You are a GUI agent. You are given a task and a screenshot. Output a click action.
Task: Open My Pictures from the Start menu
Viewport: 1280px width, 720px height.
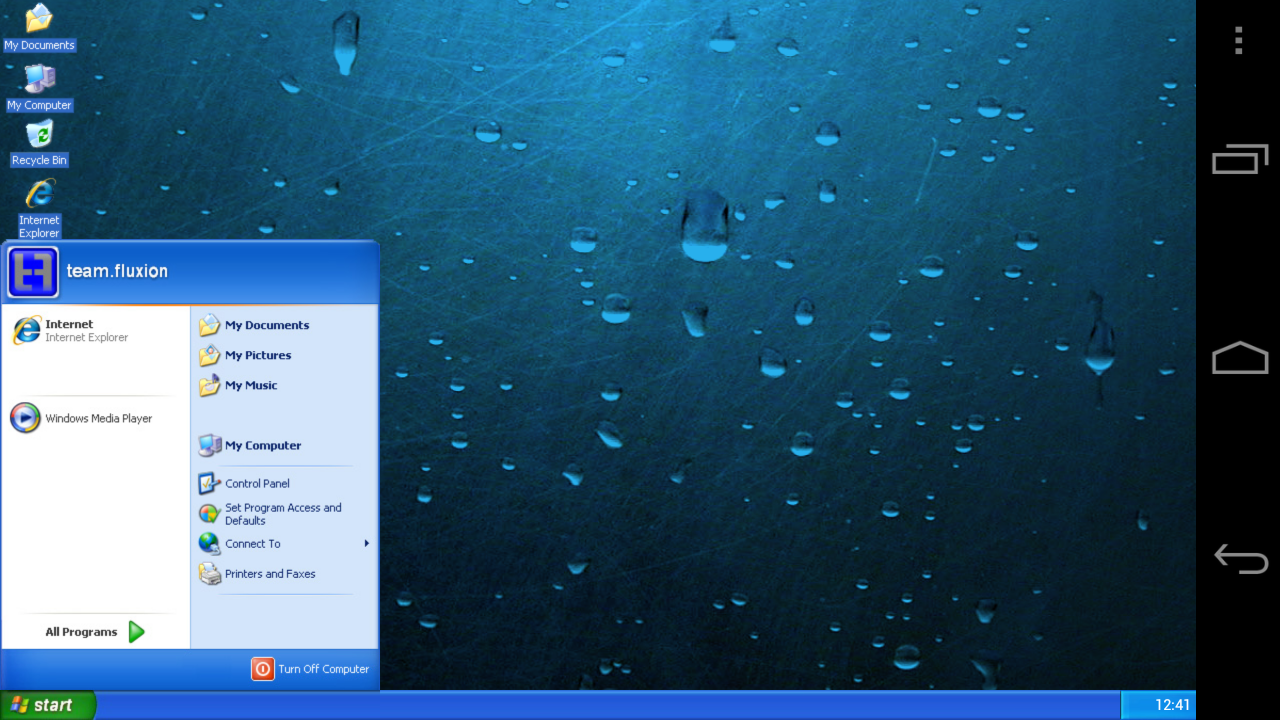coord(257,355)
